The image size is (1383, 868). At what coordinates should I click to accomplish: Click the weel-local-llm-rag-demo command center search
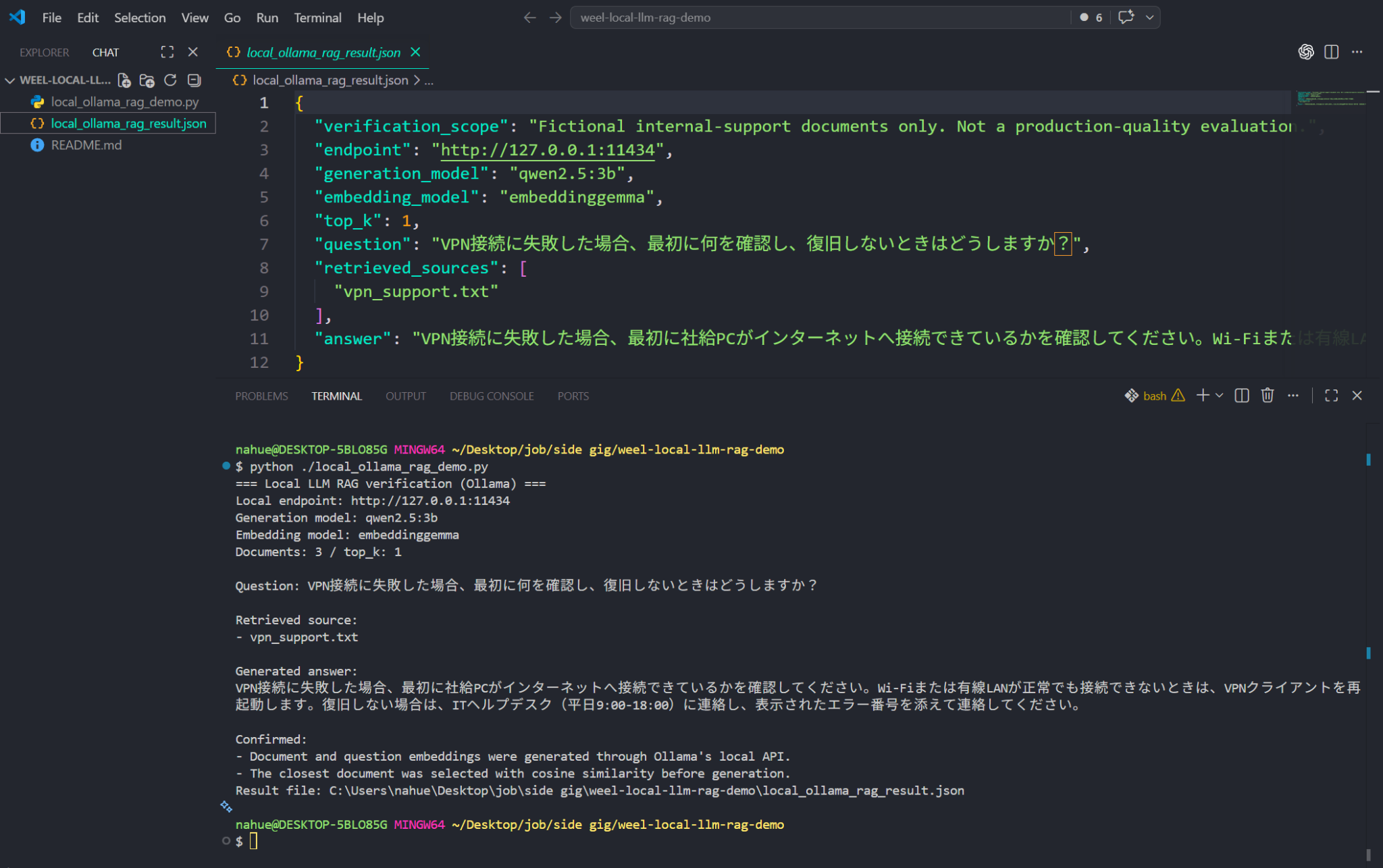[820, 18]
